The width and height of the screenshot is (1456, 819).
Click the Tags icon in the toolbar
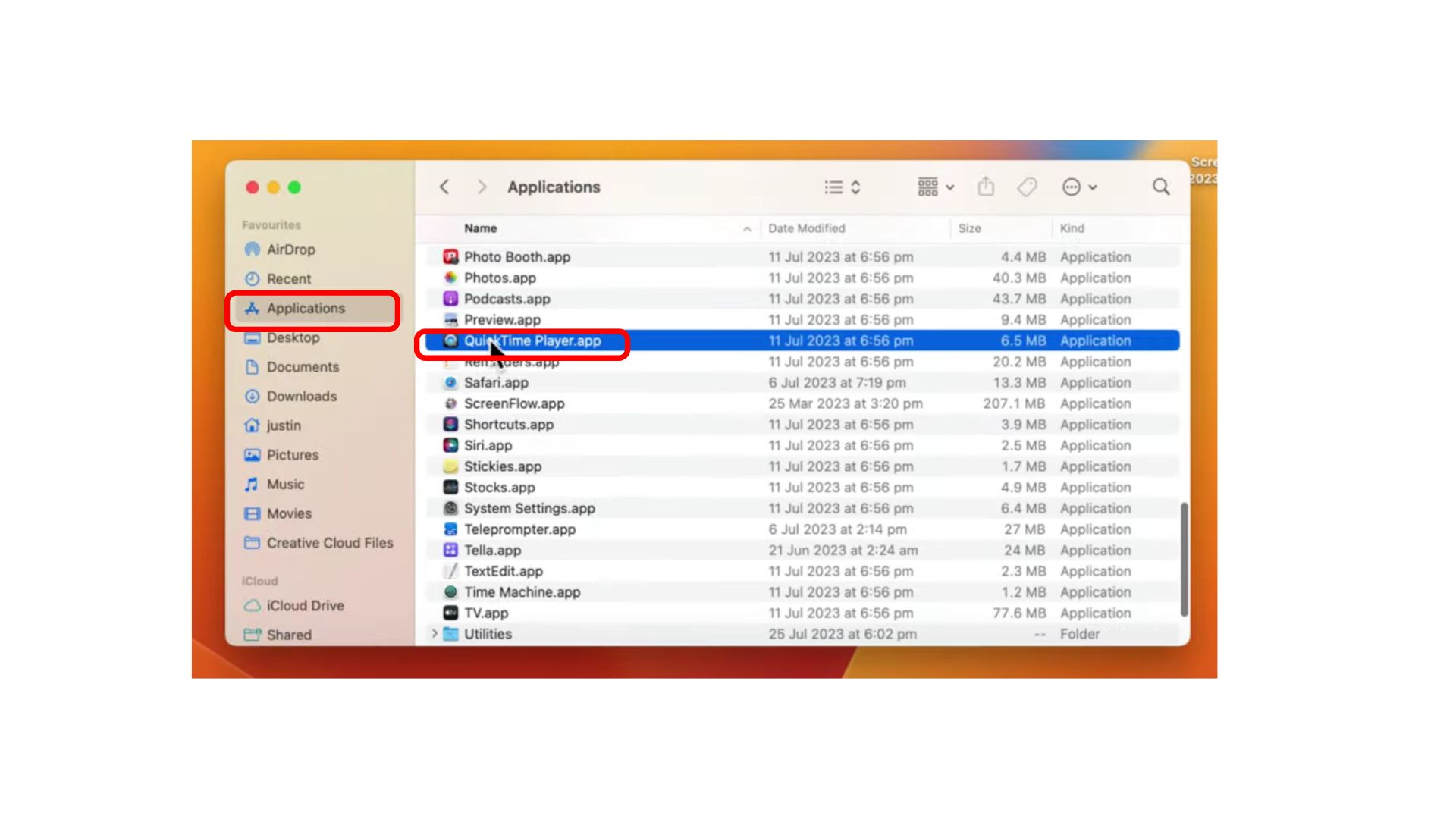[1028, 187]
